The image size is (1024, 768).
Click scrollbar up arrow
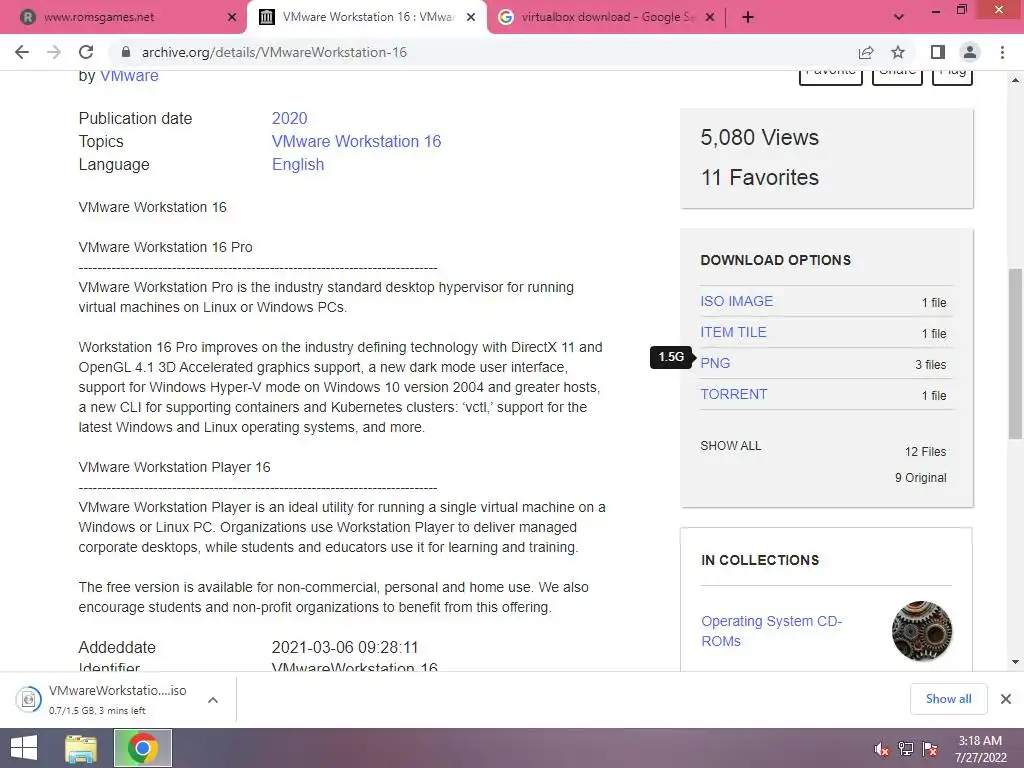tap(1015, 80)
